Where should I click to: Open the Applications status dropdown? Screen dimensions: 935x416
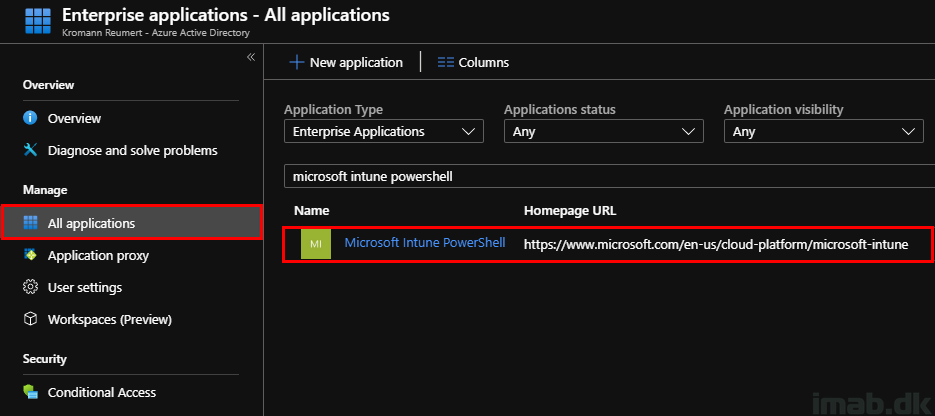coord(603,132)
